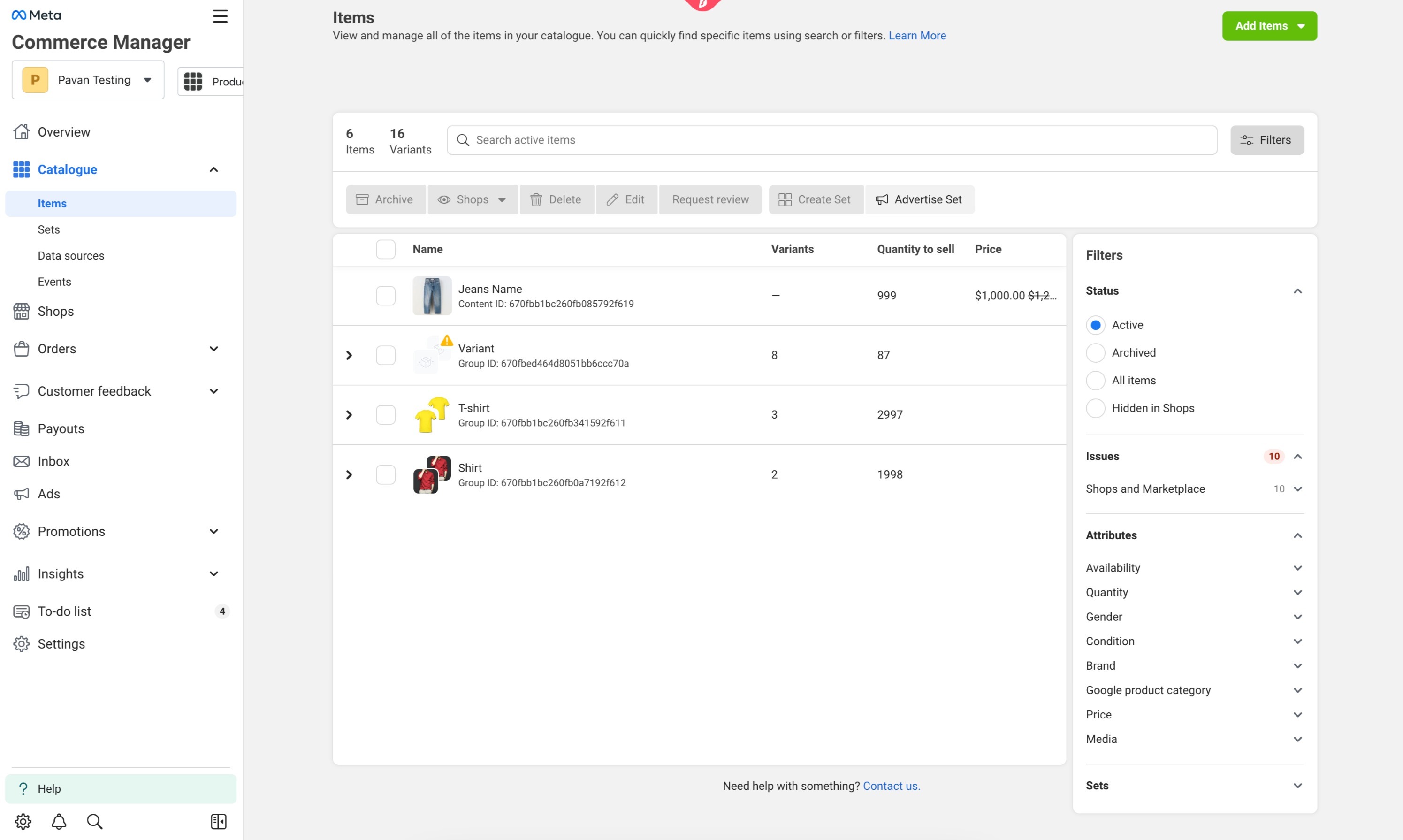Go to Data sources menu item
The image size is (1403, 840).
click(71, 255)
